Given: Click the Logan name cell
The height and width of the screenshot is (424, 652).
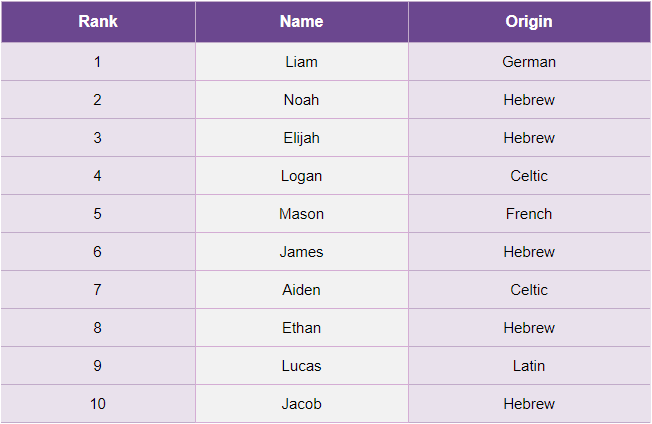Looking at the screenshot, I should click(301, 176).
